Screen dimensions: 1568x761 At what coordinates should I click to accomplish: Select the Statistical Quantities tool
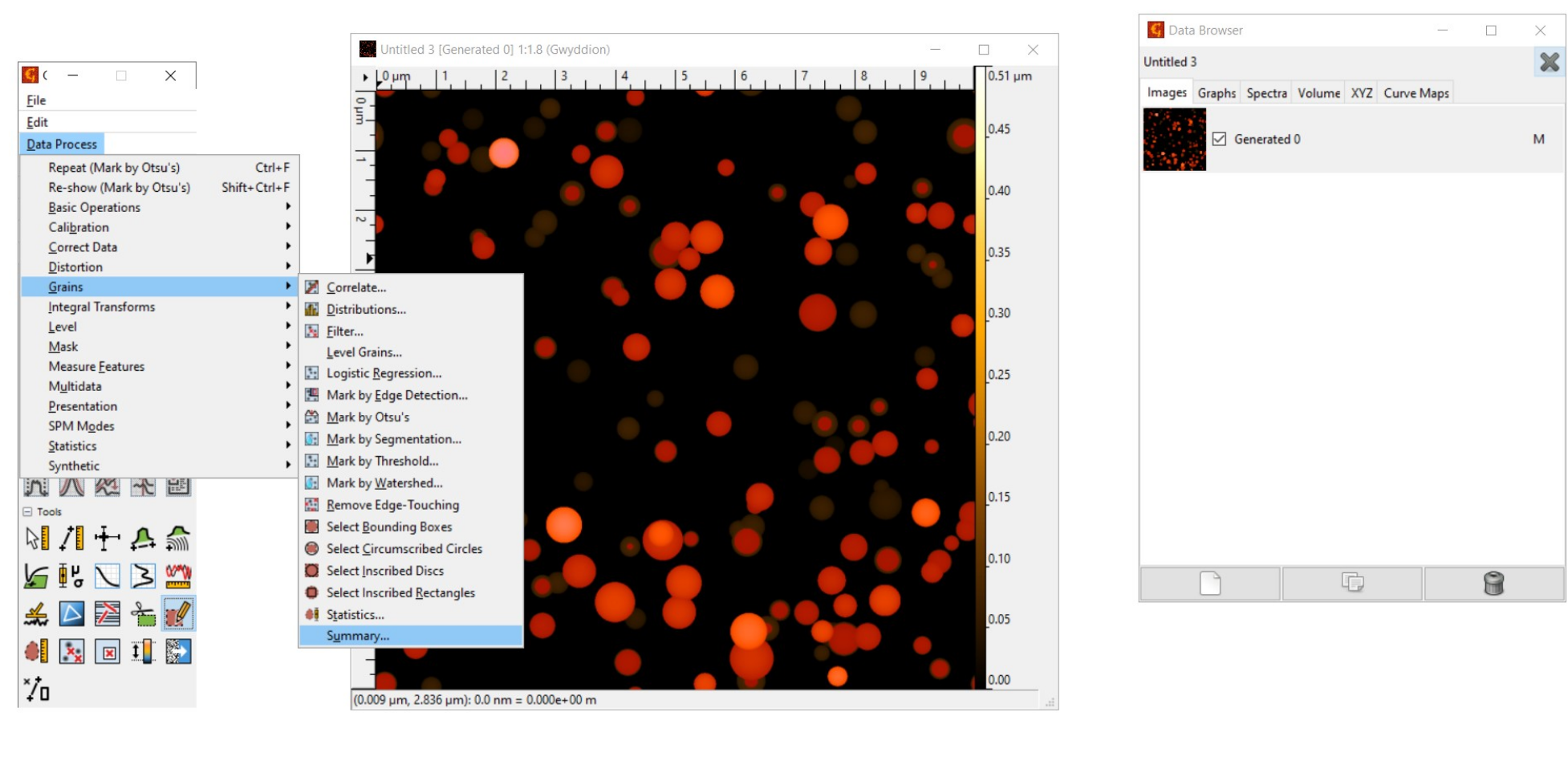pos(71,576)
